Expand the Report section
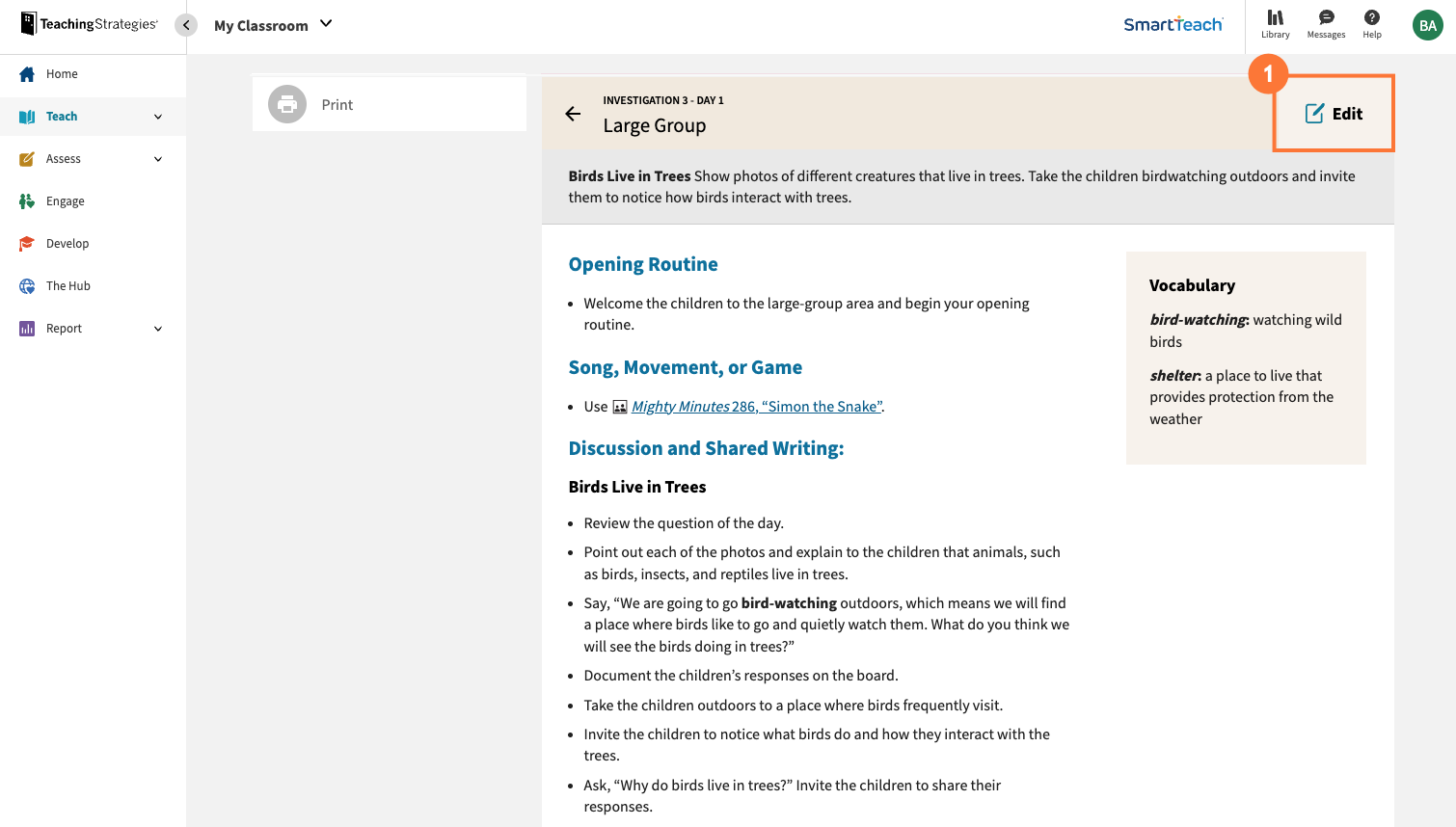The height and width of the screenshot is (827, 1456). [x=157, y=328]
